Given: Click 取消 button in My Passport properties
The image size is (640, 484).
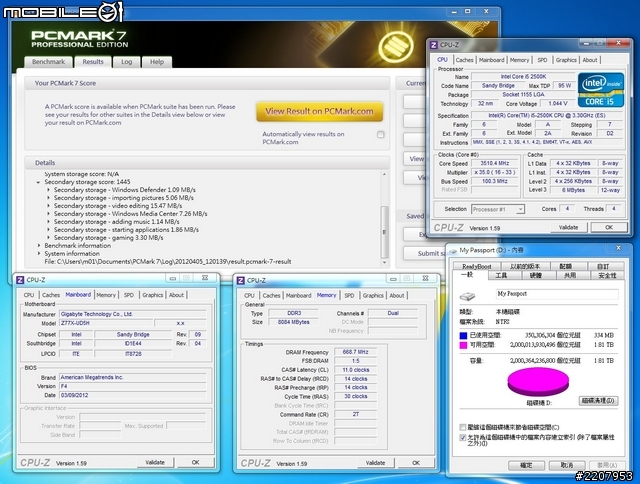Looking at the screenshot, I should pos(567,465).
